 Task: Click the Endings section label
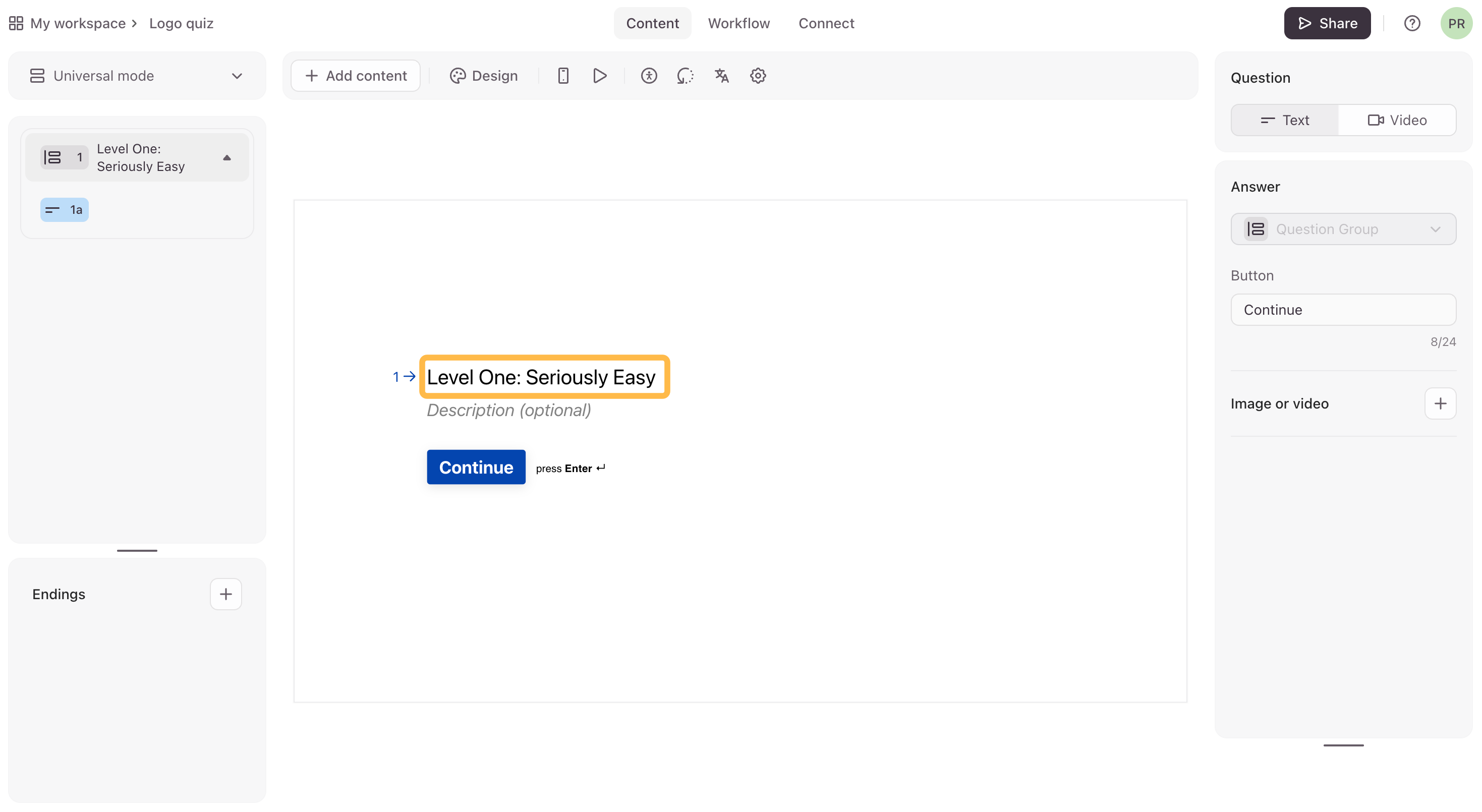pos(59,594)
